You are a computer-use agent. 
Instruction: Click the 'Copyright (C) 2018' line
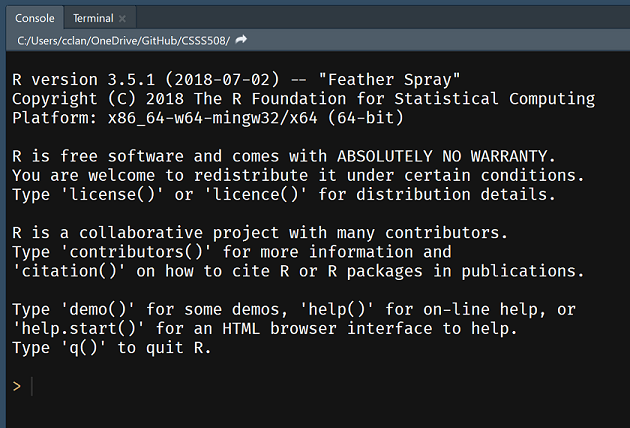304,99
